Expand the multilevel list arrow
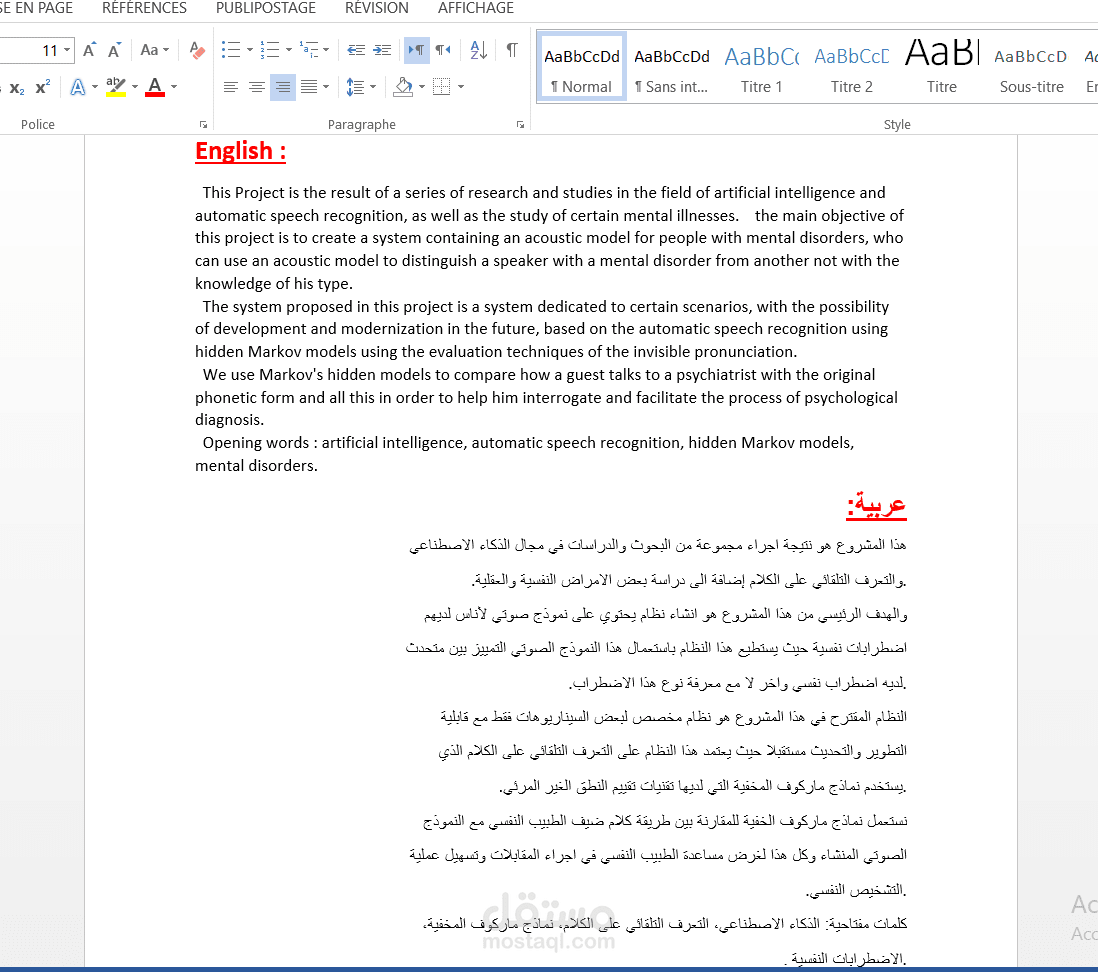1098x972 pixels. pos(326,50)
